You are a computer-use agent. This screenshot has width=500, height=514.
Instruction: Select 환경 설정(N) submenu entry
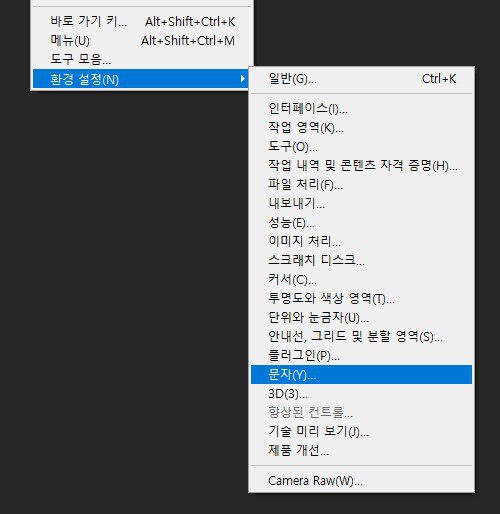point(141,79)
